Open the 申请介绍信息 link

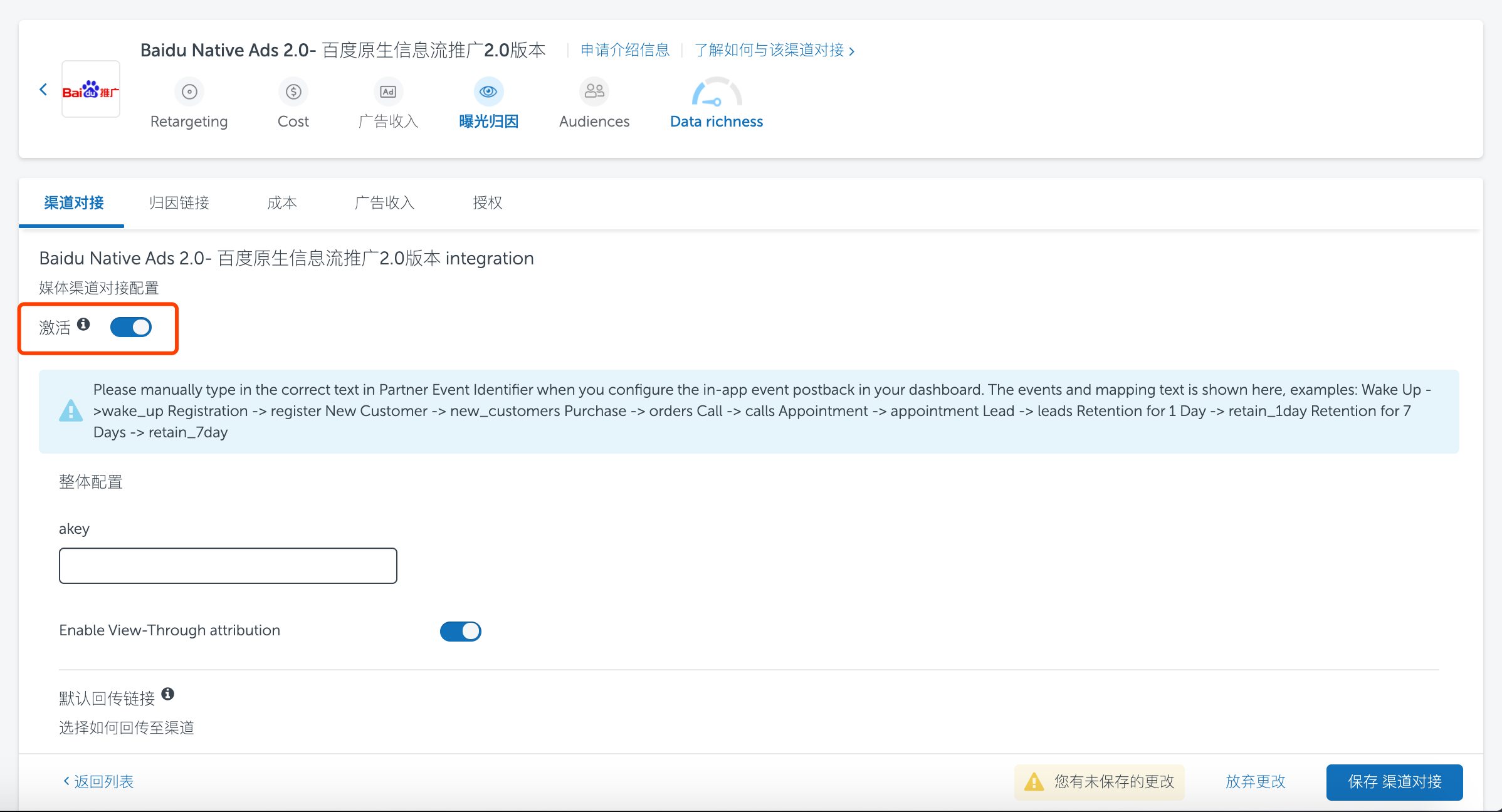[x=625, y=50]
